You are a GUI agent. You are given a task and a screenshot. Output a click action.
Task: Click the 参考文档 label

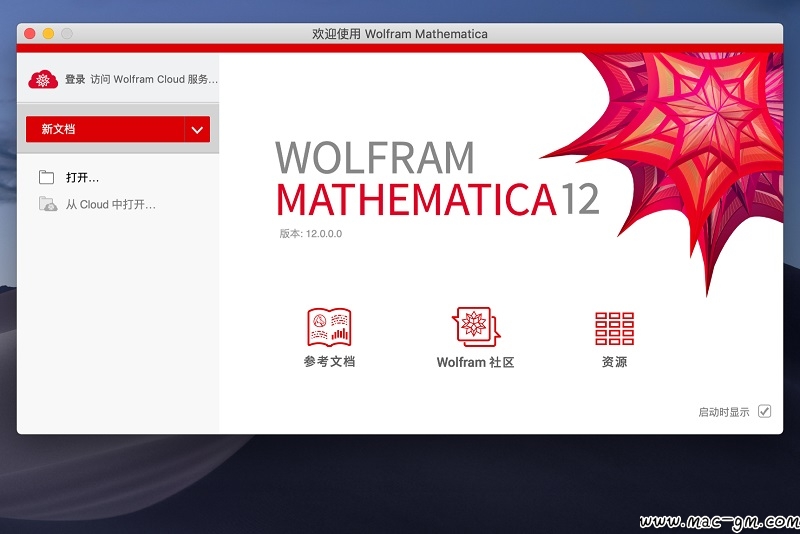(329, 362)
